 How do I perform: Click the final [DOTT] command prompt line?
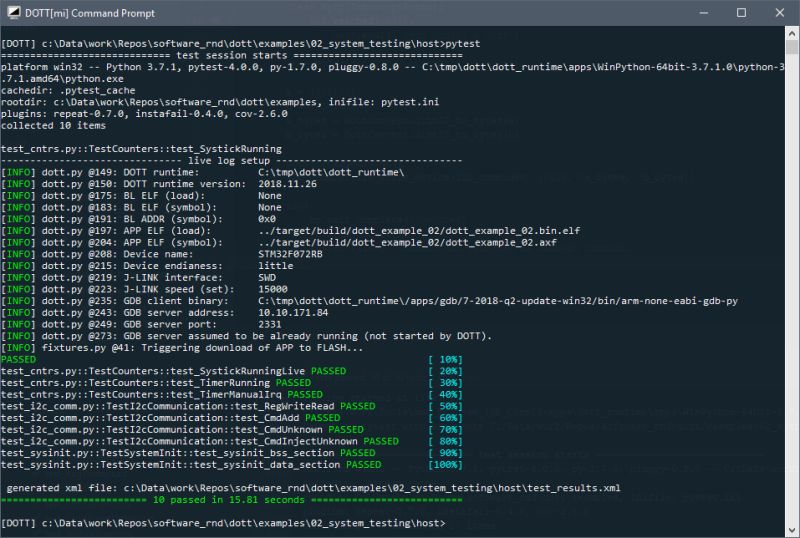coord(223,524)
